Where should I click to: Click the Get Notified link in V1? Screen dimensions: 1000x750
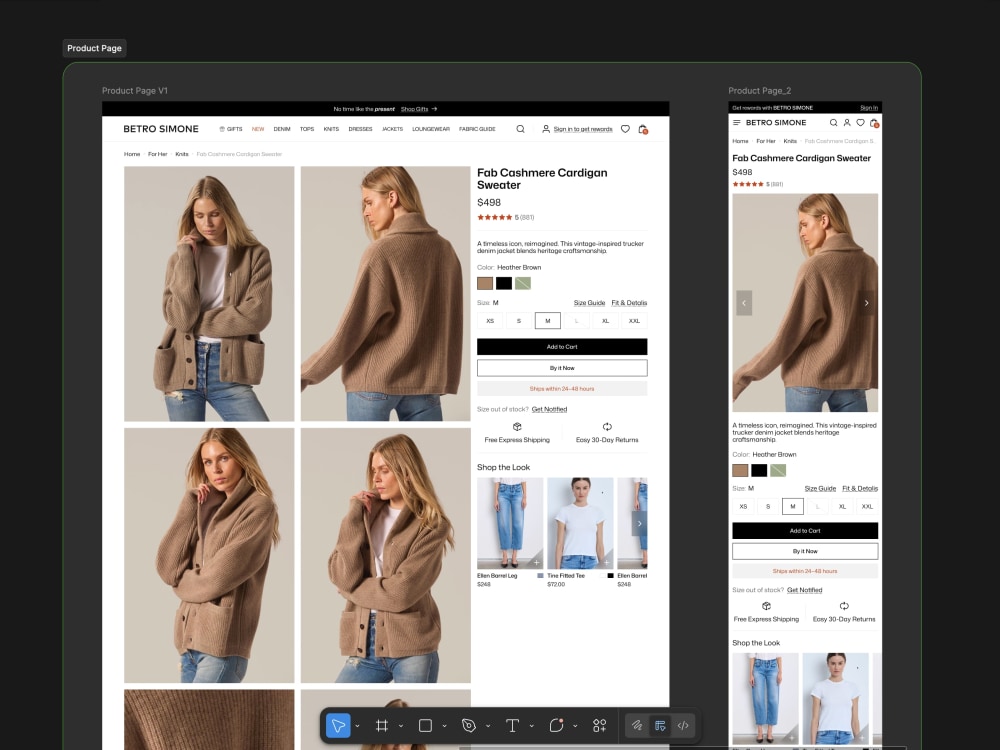tap(549, 409)
